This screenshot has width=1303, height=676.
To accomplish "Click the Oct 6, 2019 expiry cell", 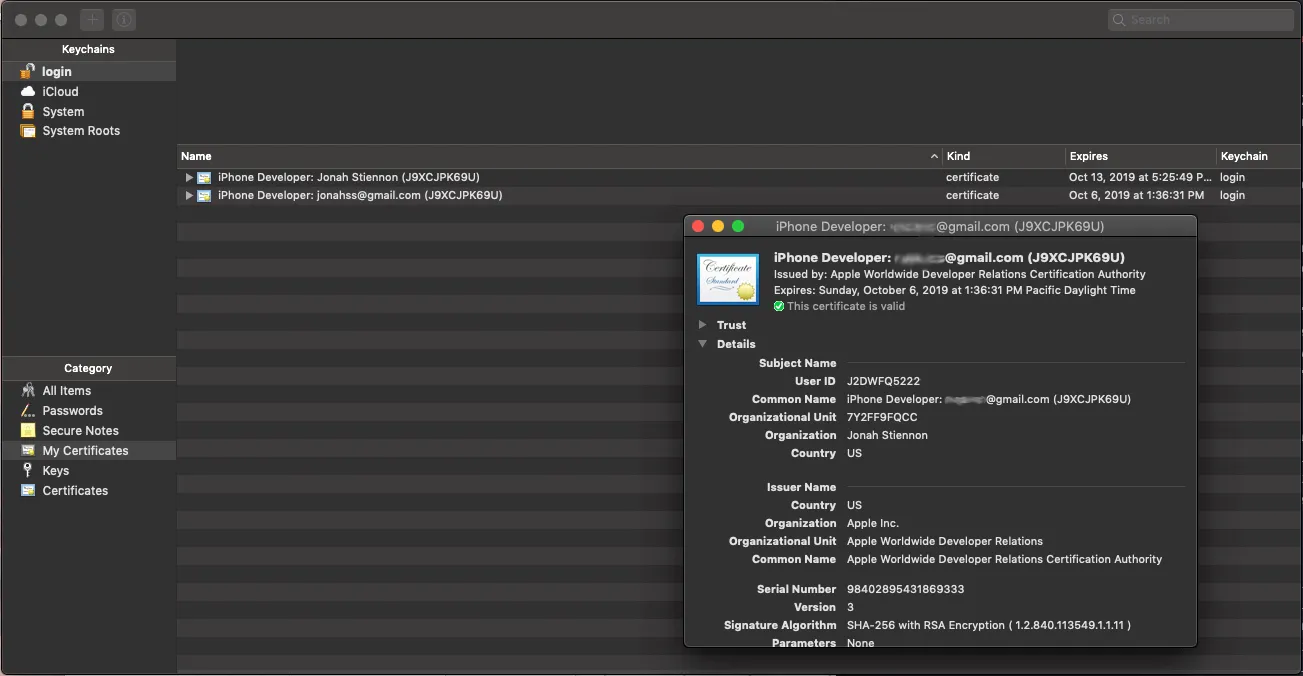I will (1136, 195).
